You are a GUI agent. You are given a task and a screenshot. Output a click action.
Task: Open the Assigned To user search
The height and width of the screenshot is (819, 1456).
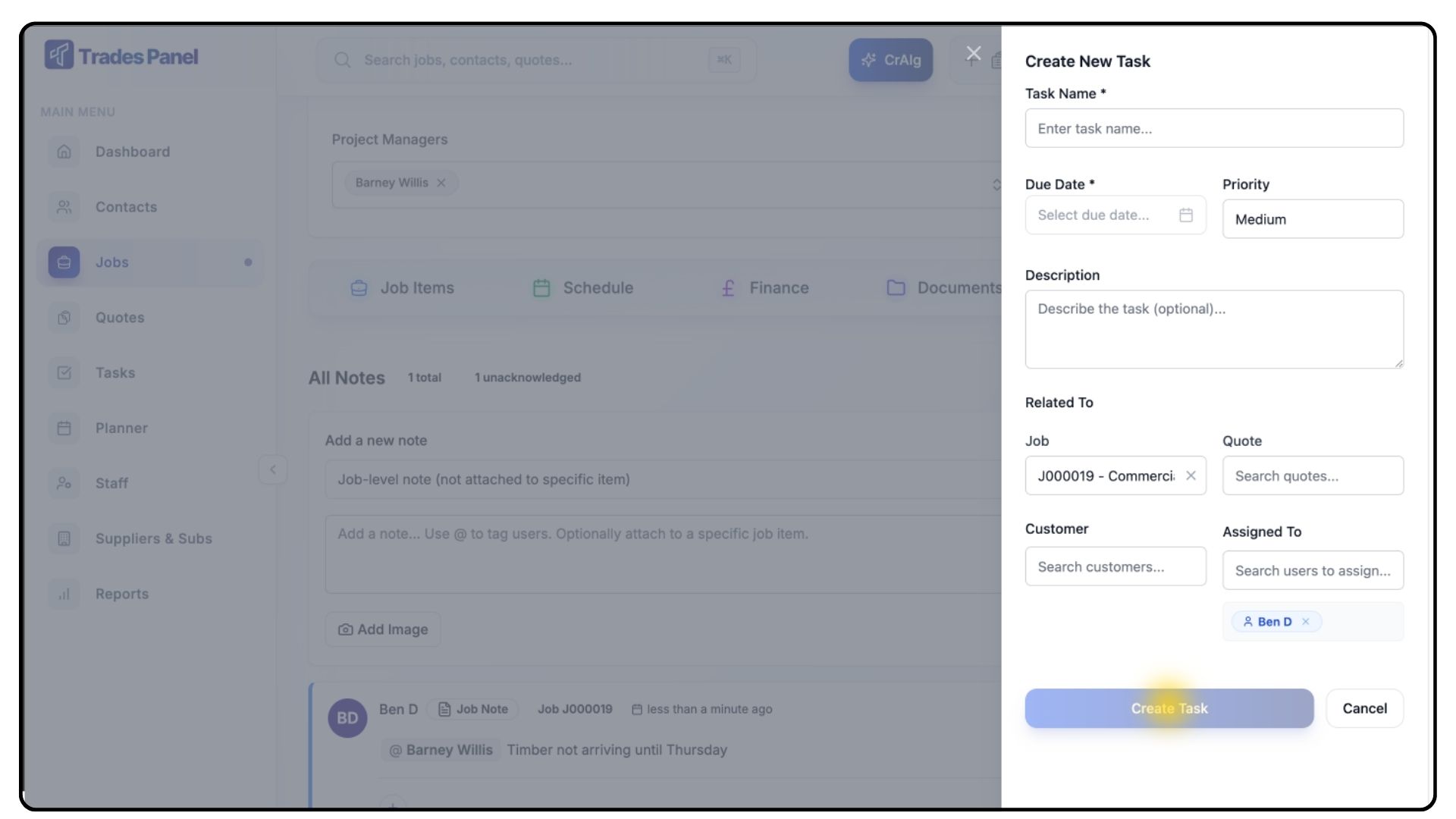click(x=1312, y=571)
